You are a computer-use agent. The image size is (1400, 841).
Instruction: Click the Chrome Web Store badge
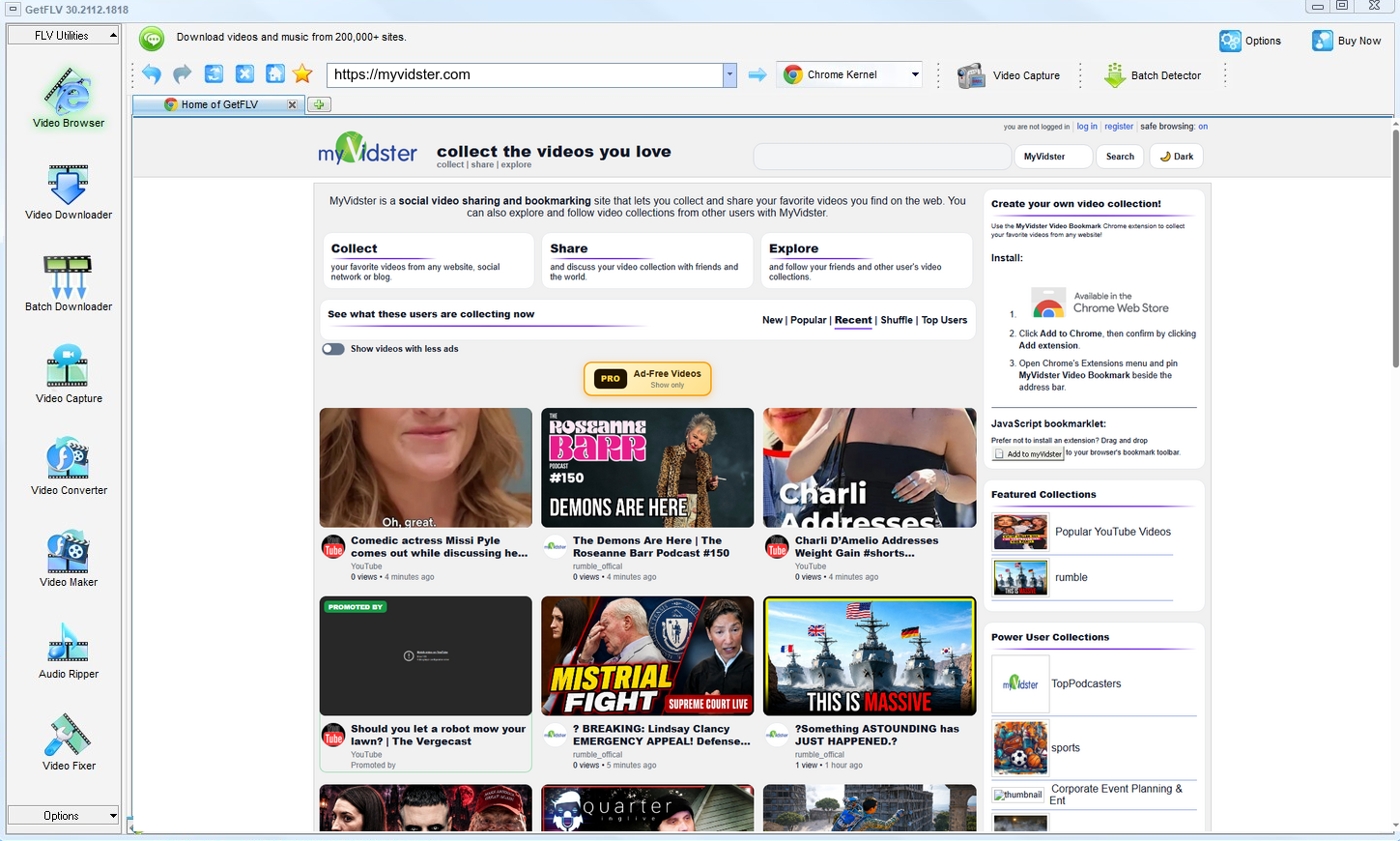click(1100, 303)
